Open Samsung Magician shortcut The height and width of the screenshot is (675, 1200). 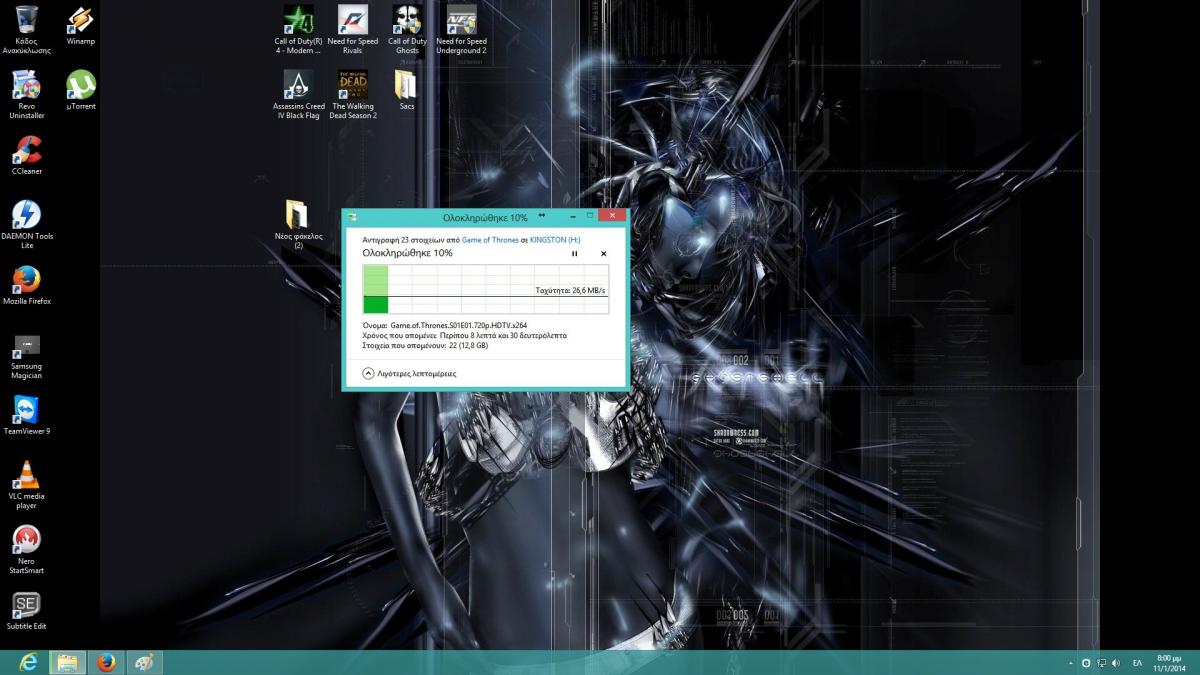click(27, 355)
